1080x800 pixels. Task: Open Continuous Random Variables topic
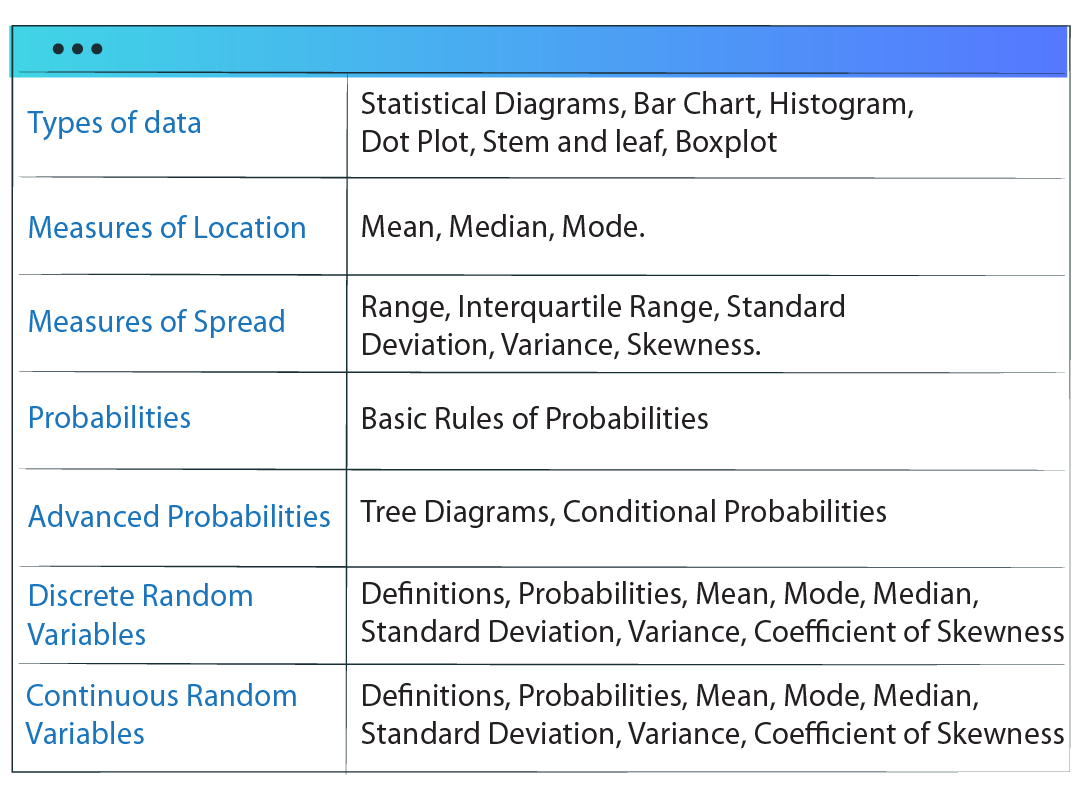click(161, 714)
